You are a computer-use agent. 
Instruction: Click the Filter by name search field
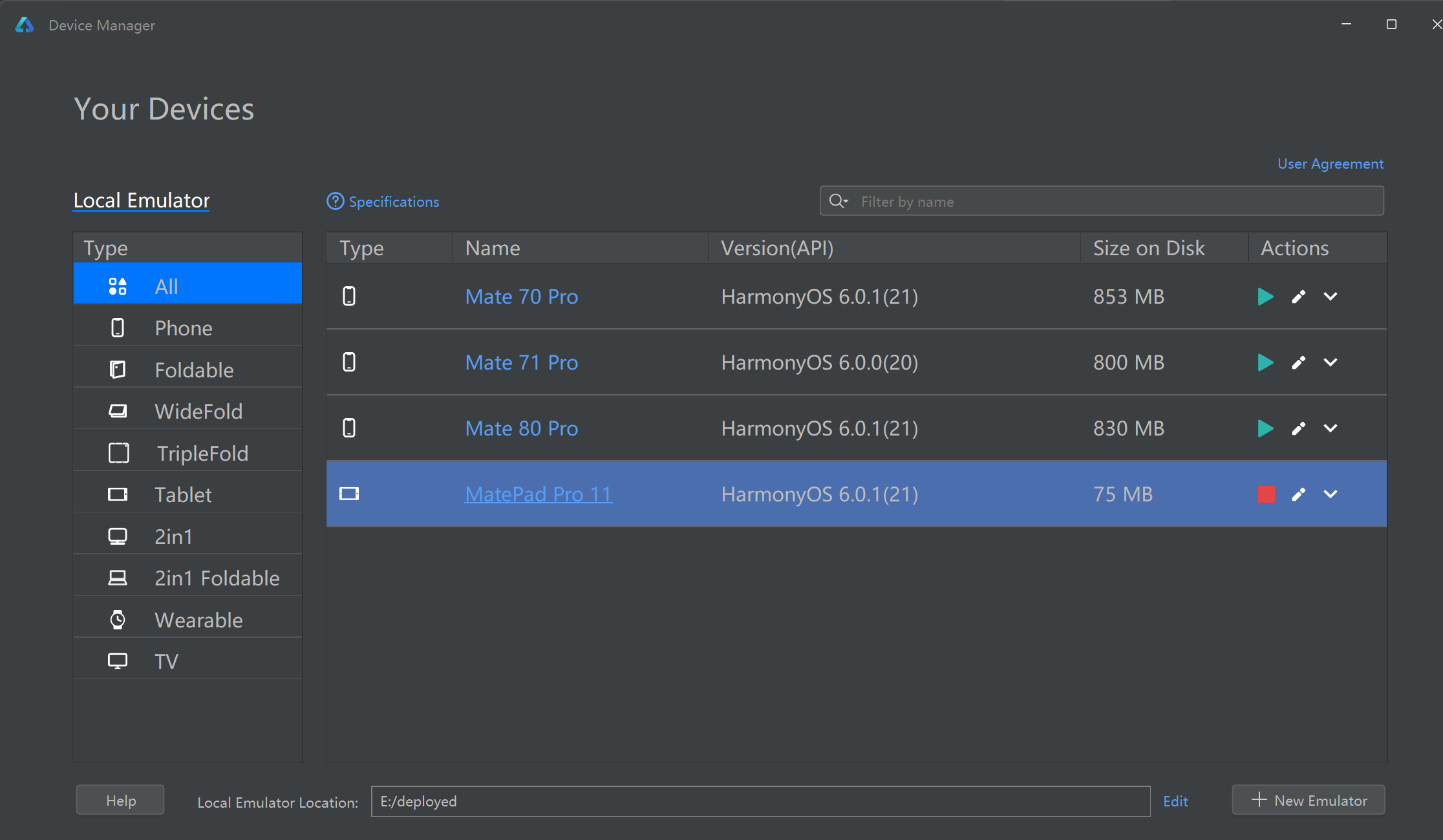click(1102, 201)
